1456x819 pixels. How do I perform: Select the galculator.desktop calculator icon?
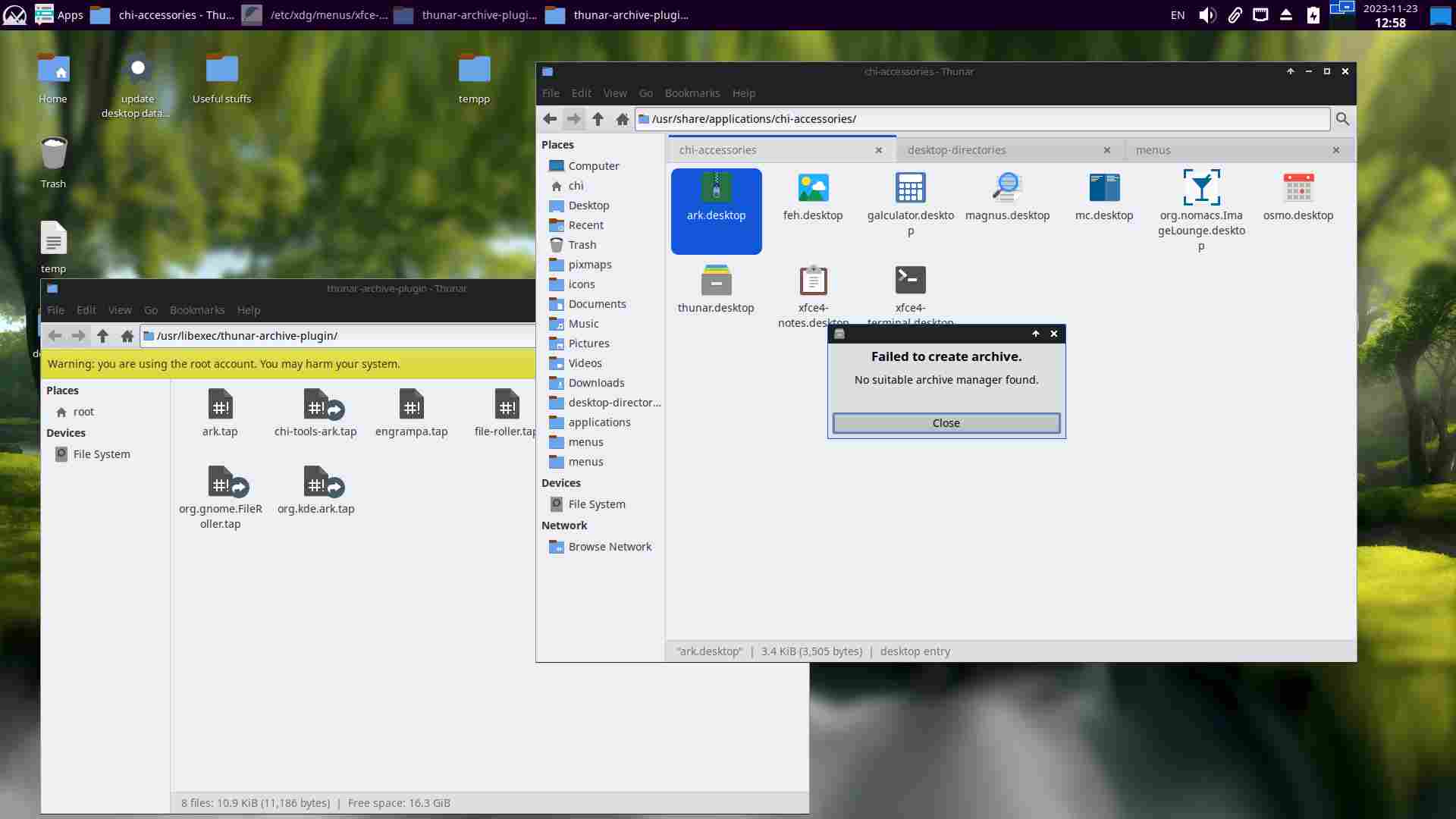910,188
